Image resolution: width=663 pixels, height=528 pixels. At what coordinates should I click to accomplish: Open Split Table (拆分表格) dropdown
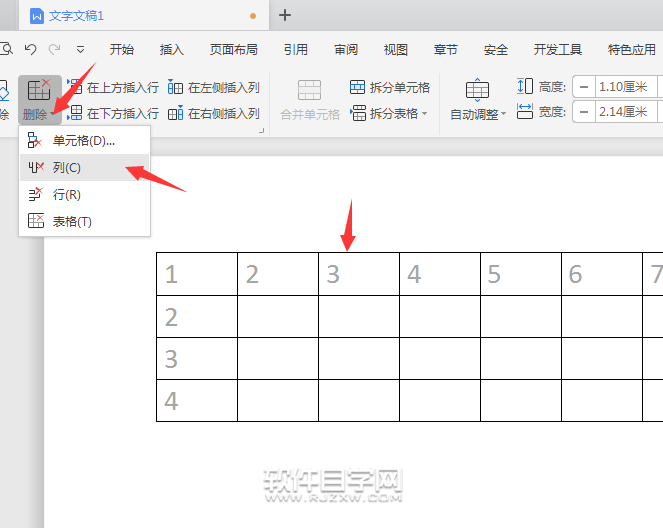click(389, 113)
